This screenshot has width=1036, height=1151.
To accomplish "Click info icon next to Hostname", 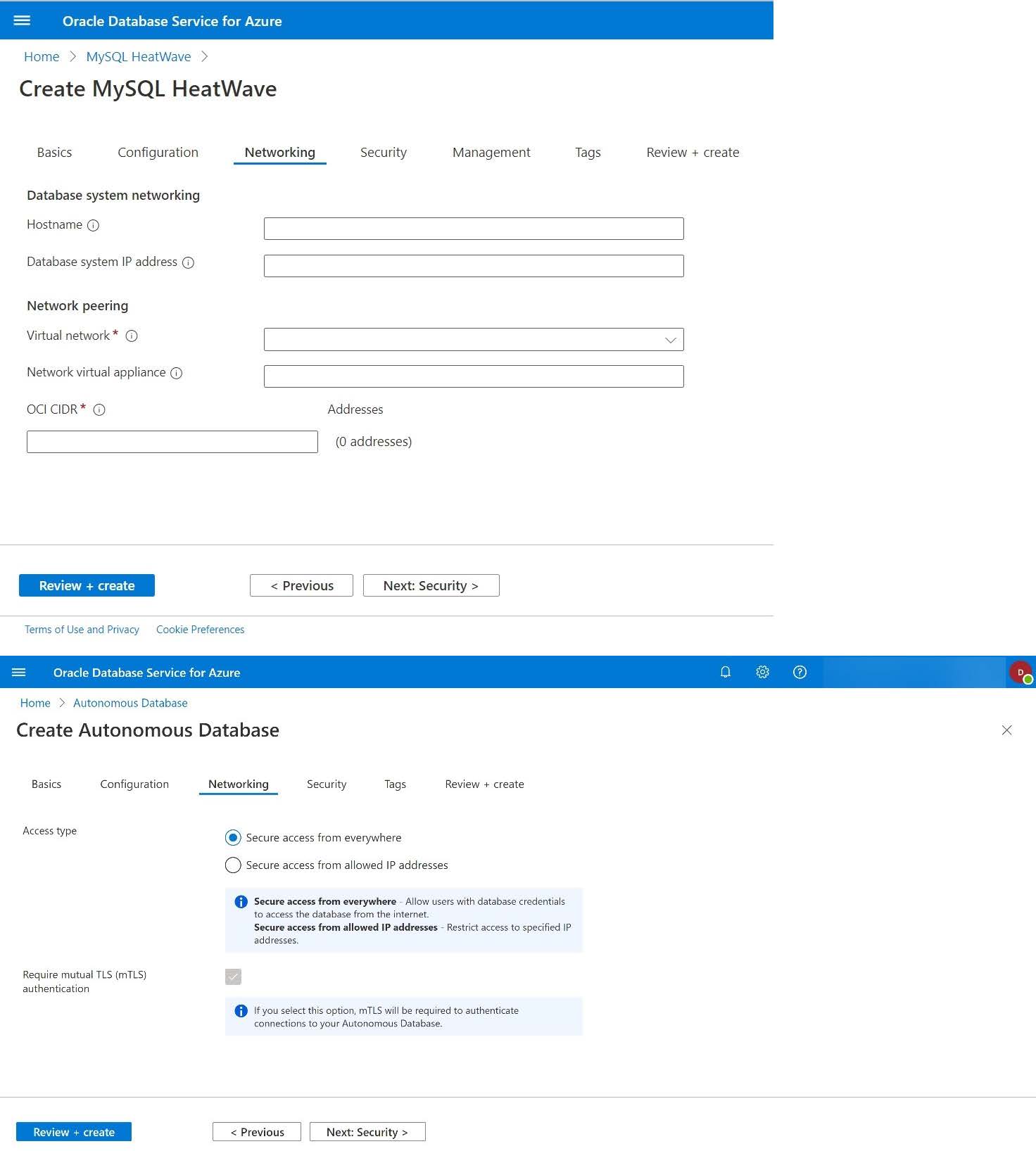I will [x=93, y=225].
